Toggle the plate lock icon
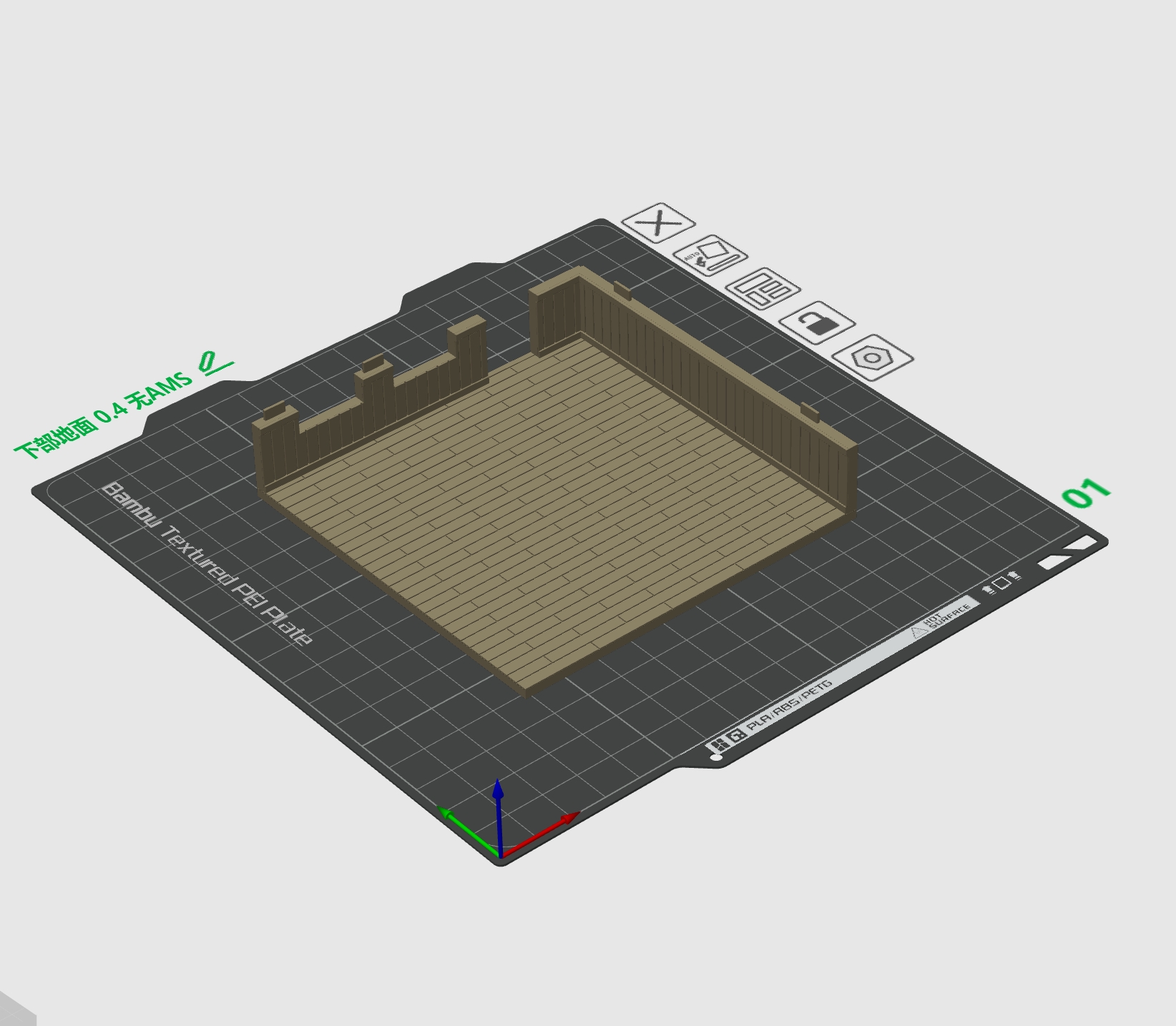The height and width of the screenshot is (1026, 1176). [x=817, y=322]
